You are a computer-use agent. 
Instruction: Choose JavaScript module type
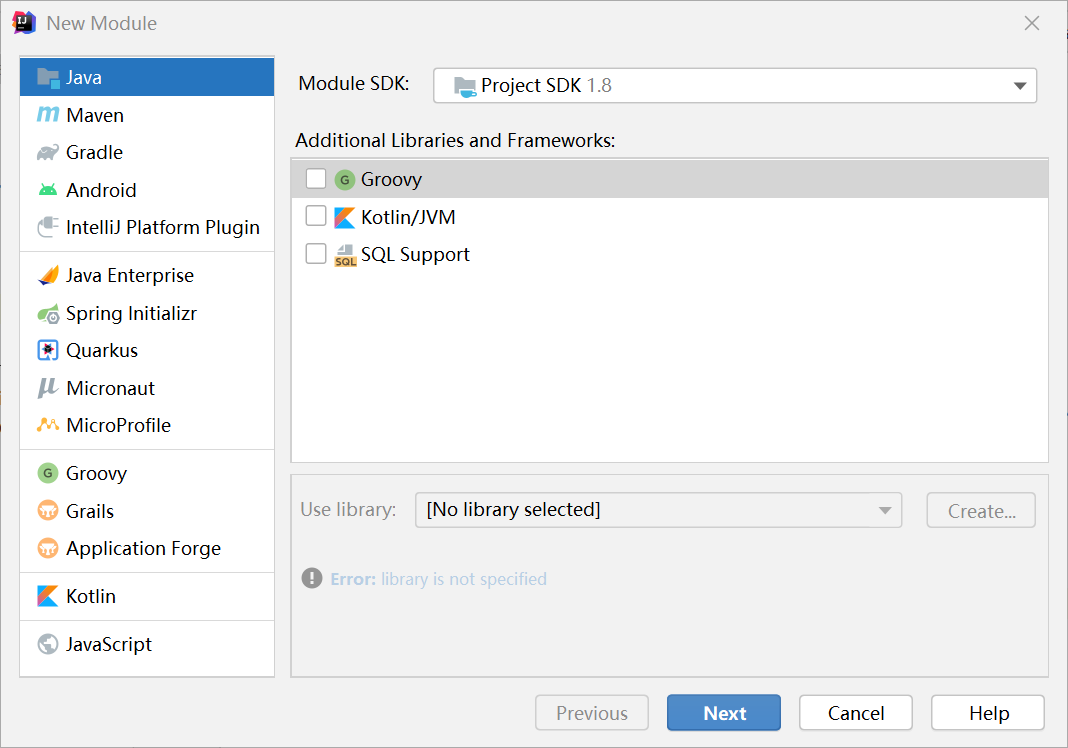[x=147, y=644]
